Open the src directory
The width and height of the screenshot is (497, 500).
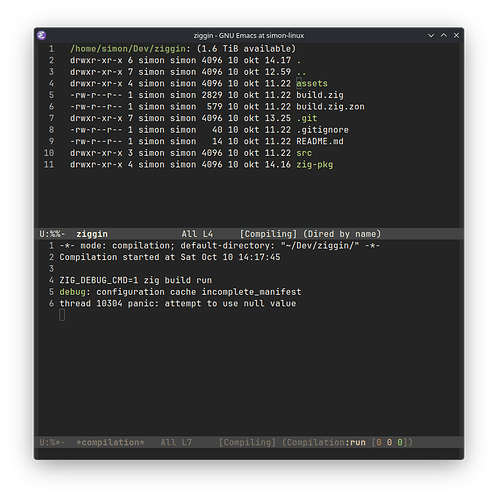[x=304, y=153]
